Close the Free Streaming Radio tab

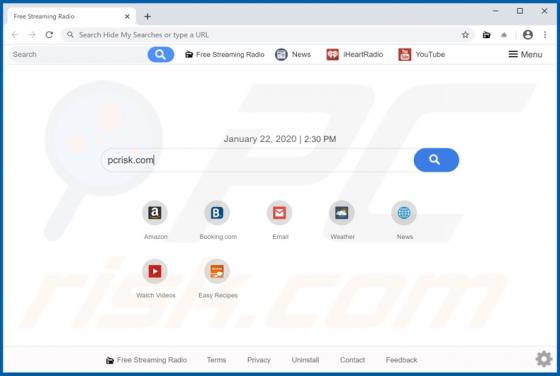pyautogui.click(x=127, y=16)
